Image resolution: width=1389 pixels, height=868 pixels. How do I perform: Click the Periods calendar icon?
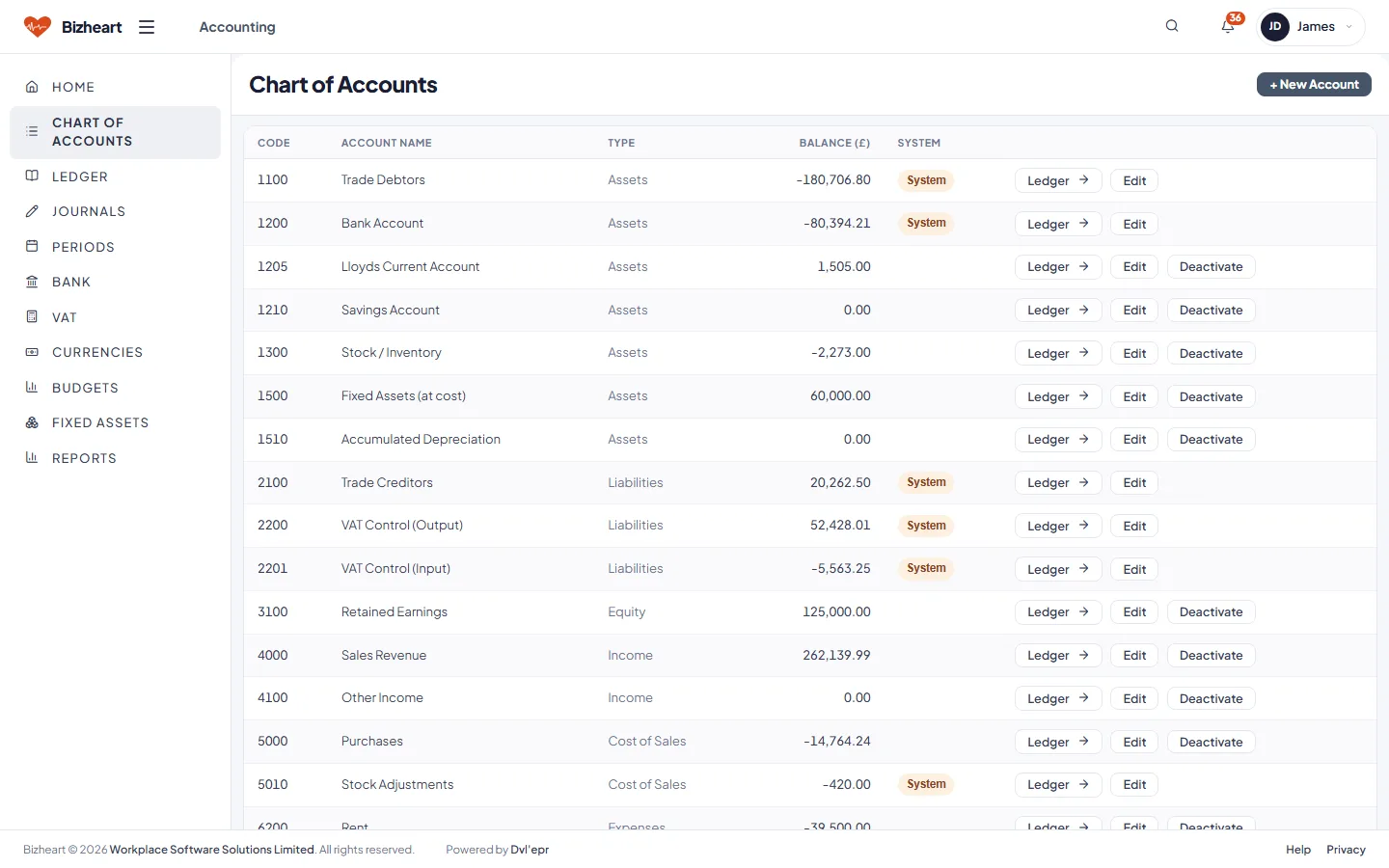pyautogui.click(x=32, y=246)
